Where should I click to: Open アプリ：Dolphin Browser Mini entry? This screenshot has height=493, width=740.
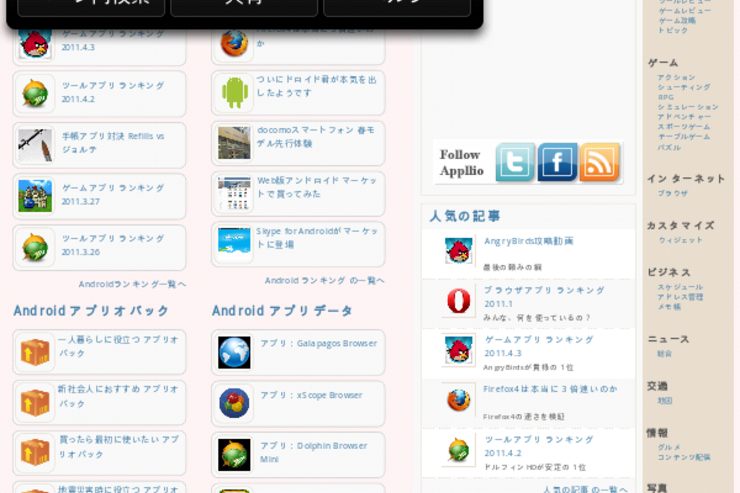coord(313,452)
